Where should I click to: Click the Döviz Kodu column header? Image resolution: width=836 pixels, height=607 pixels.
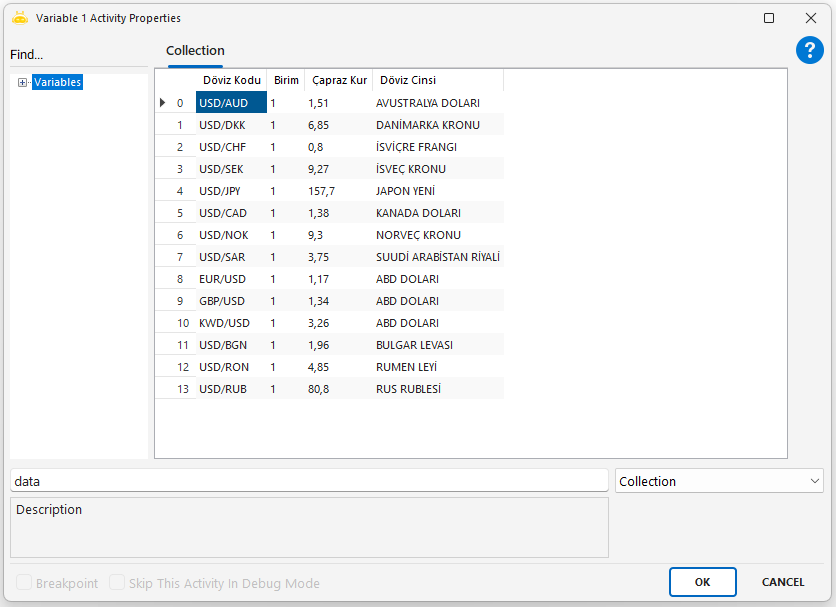click(231, 80)
